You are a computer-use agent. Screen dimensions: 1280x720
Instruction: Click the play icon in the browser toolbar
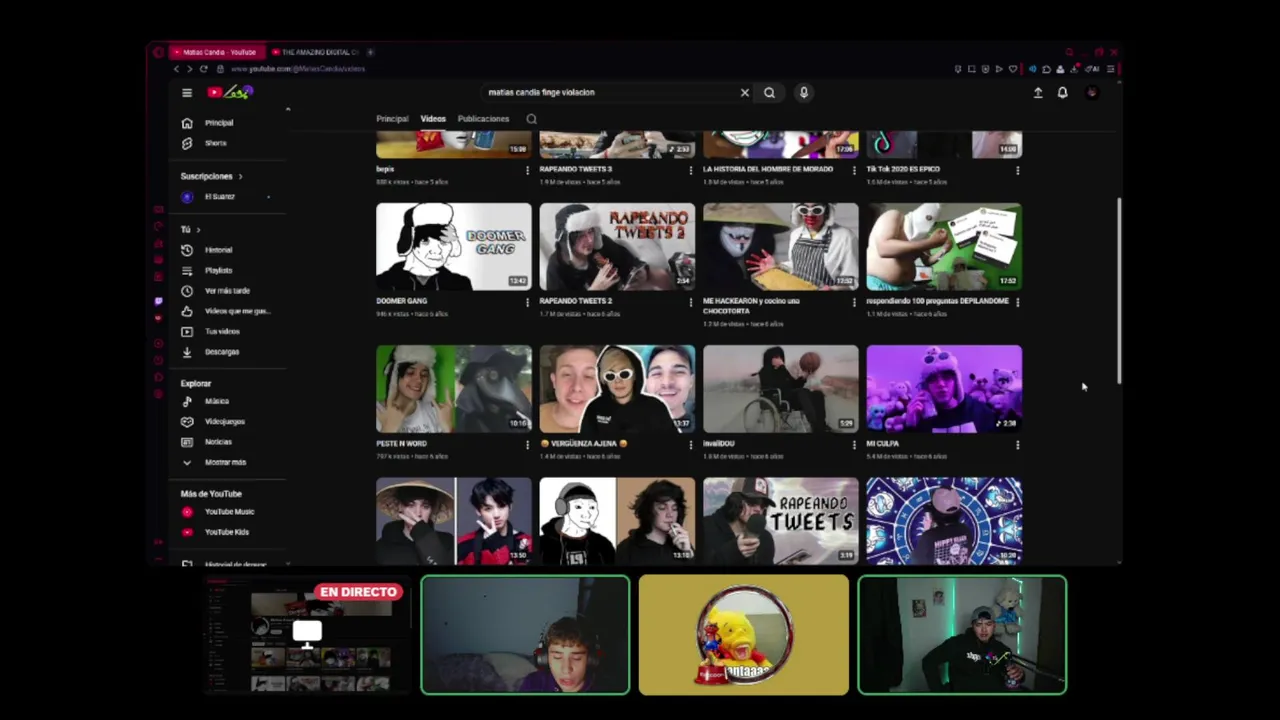(999, 69)
